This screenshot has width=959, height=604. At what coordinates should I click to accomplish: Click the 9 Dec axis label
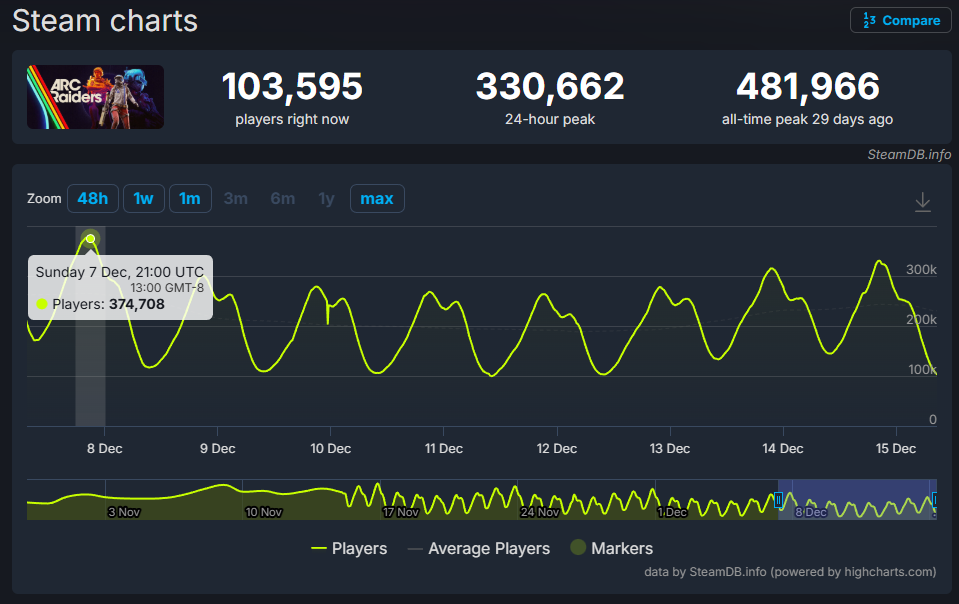pos(217,449)
